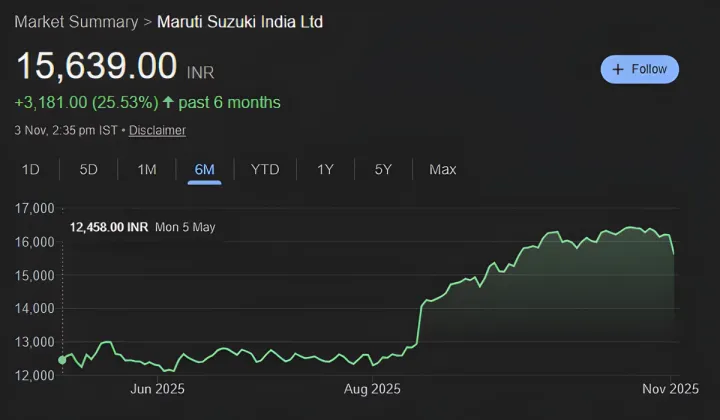Select the 1Y range tab
The image size is (720, 420).
325,169
